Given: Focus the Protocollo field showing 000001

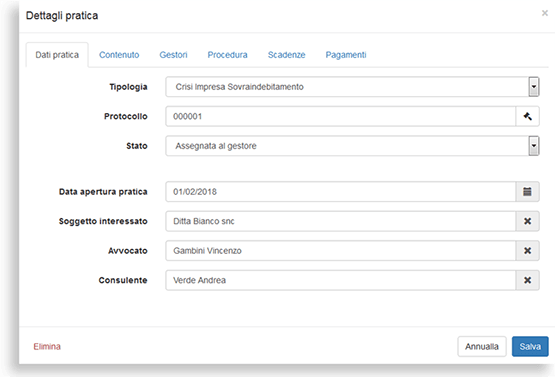Looking at the screenshot, I should click(341, 116).
